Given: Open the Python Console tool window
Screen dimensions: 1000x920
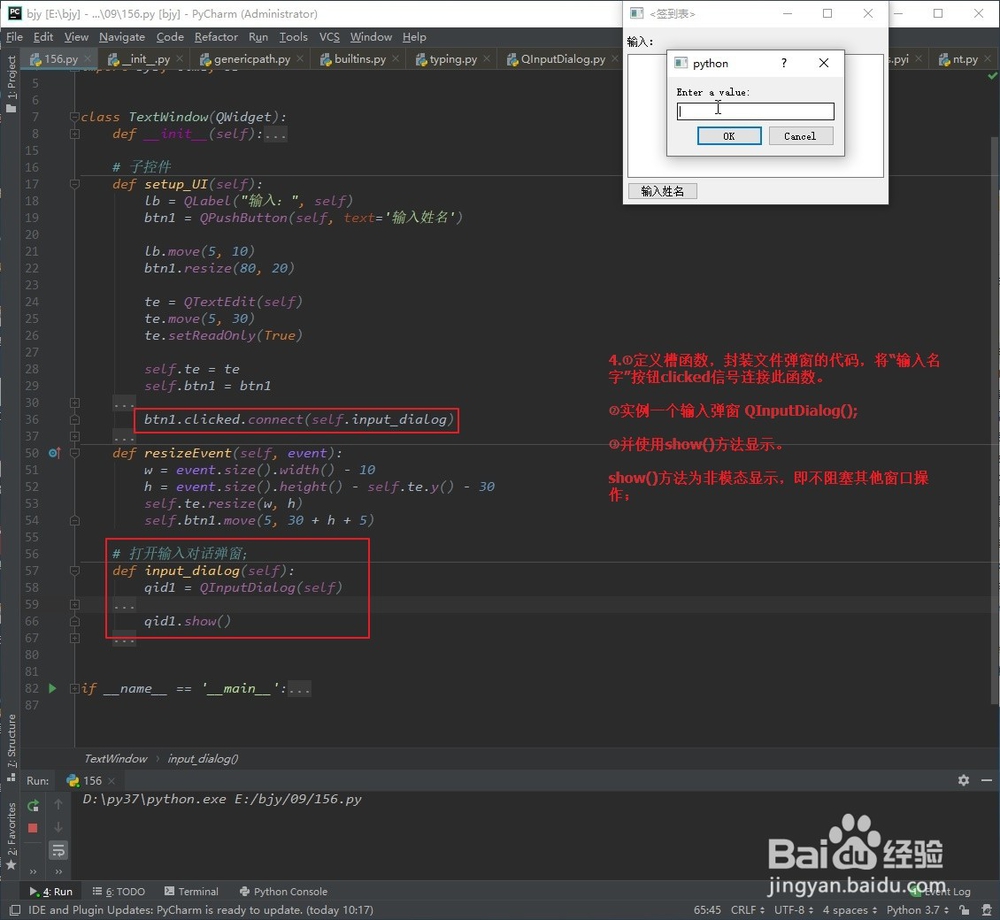Looking at the screenshot, I should coord(283,891).
